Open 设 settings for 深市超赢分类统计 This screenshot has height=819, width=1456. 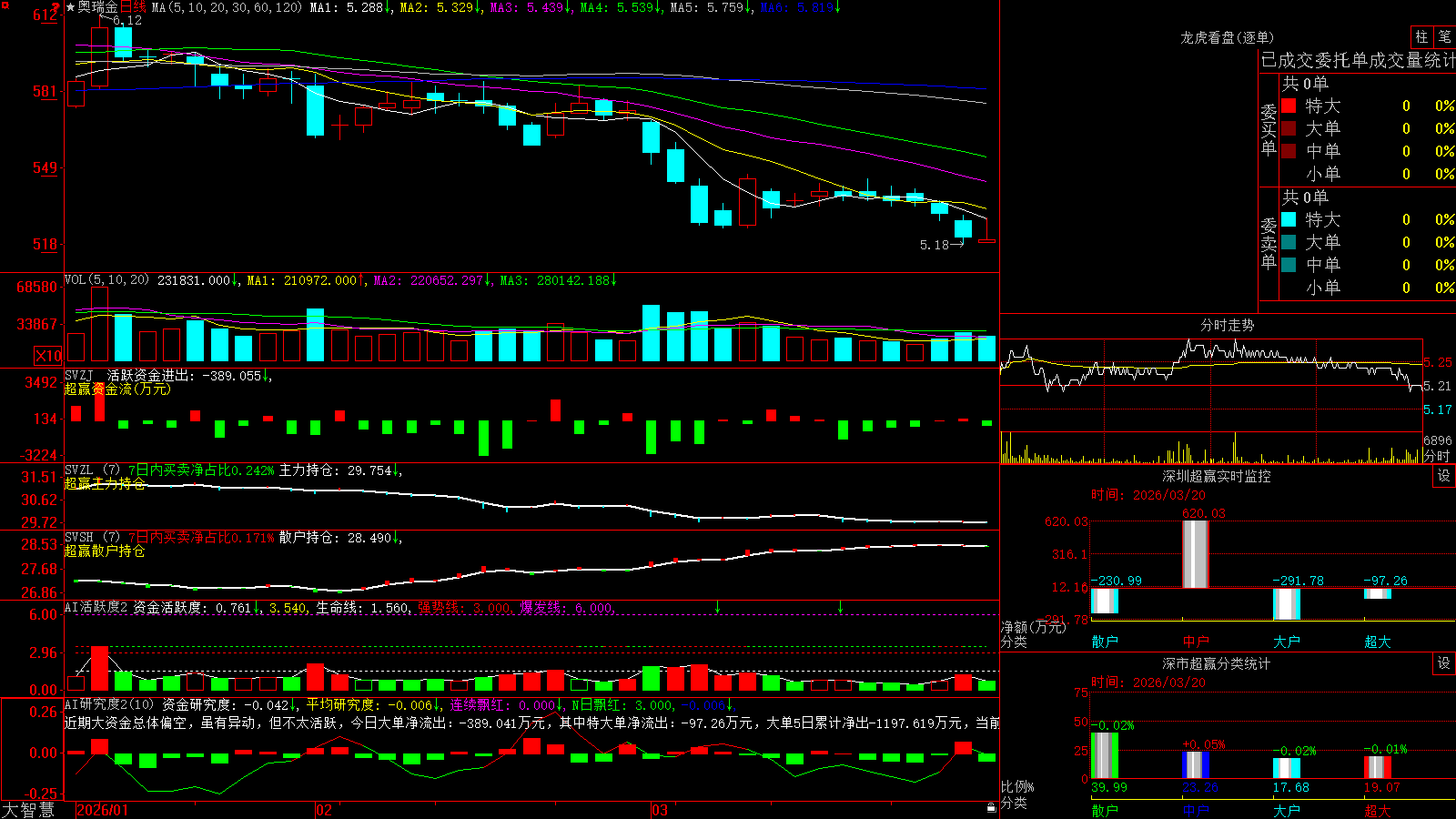1444,663
